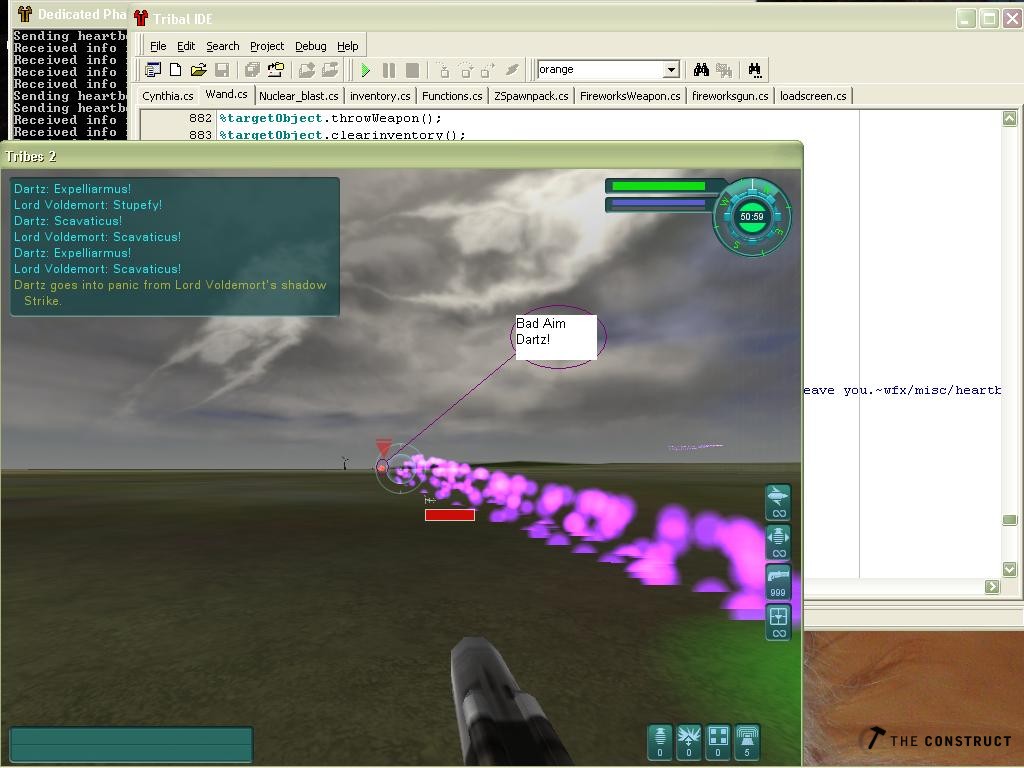Click the editor scrollbar down arrow

(x=1010, y=569)
